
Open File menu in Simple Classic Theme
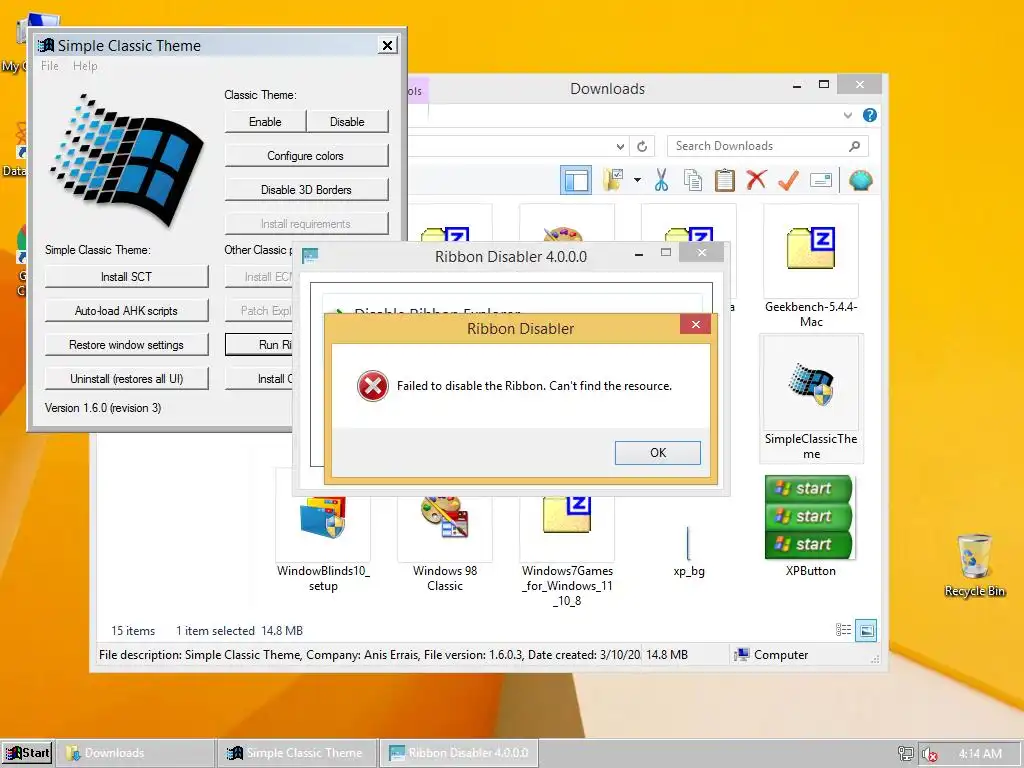50,66
